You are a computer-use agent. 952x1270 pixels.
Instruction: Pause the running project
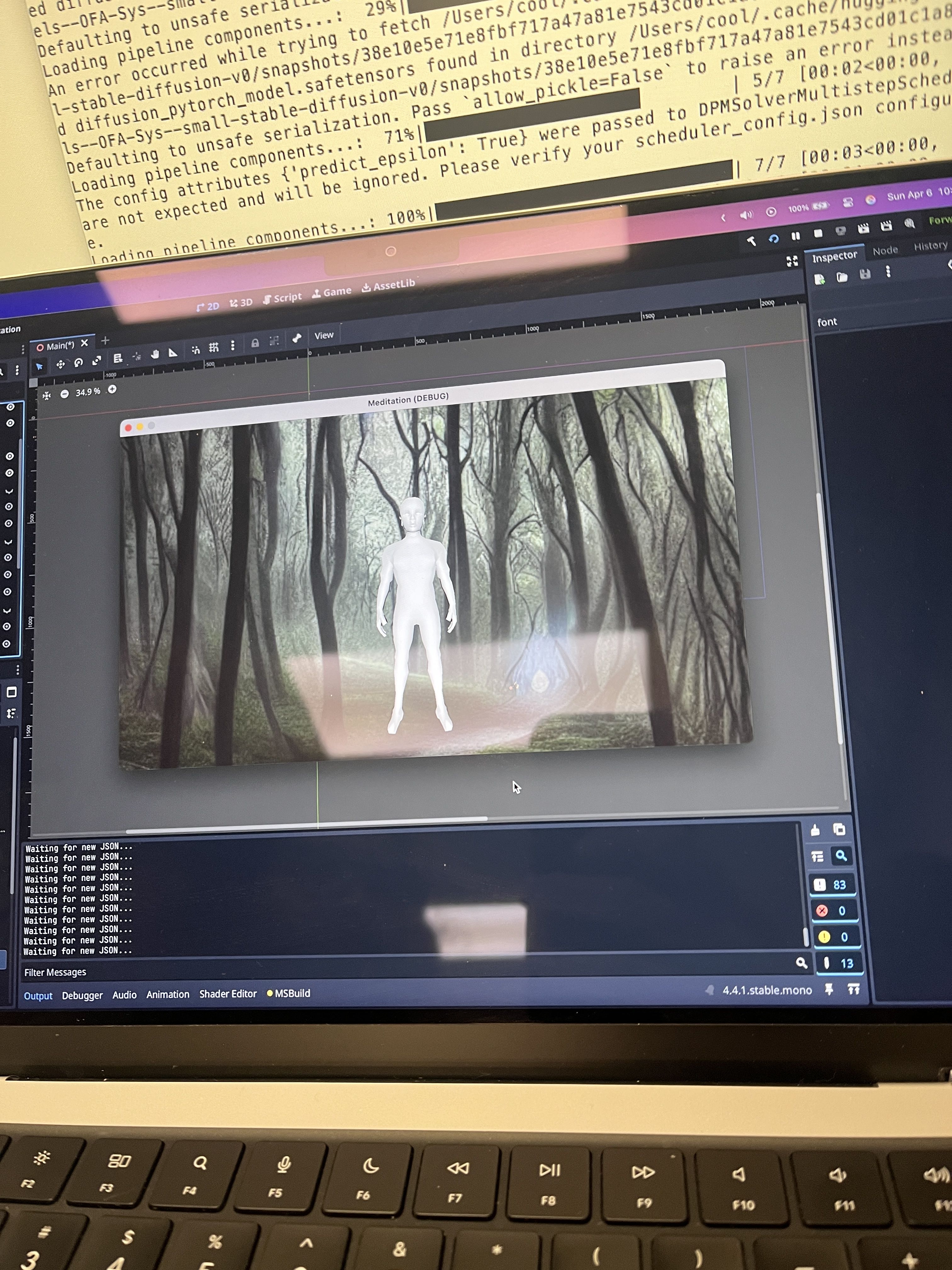795,236
